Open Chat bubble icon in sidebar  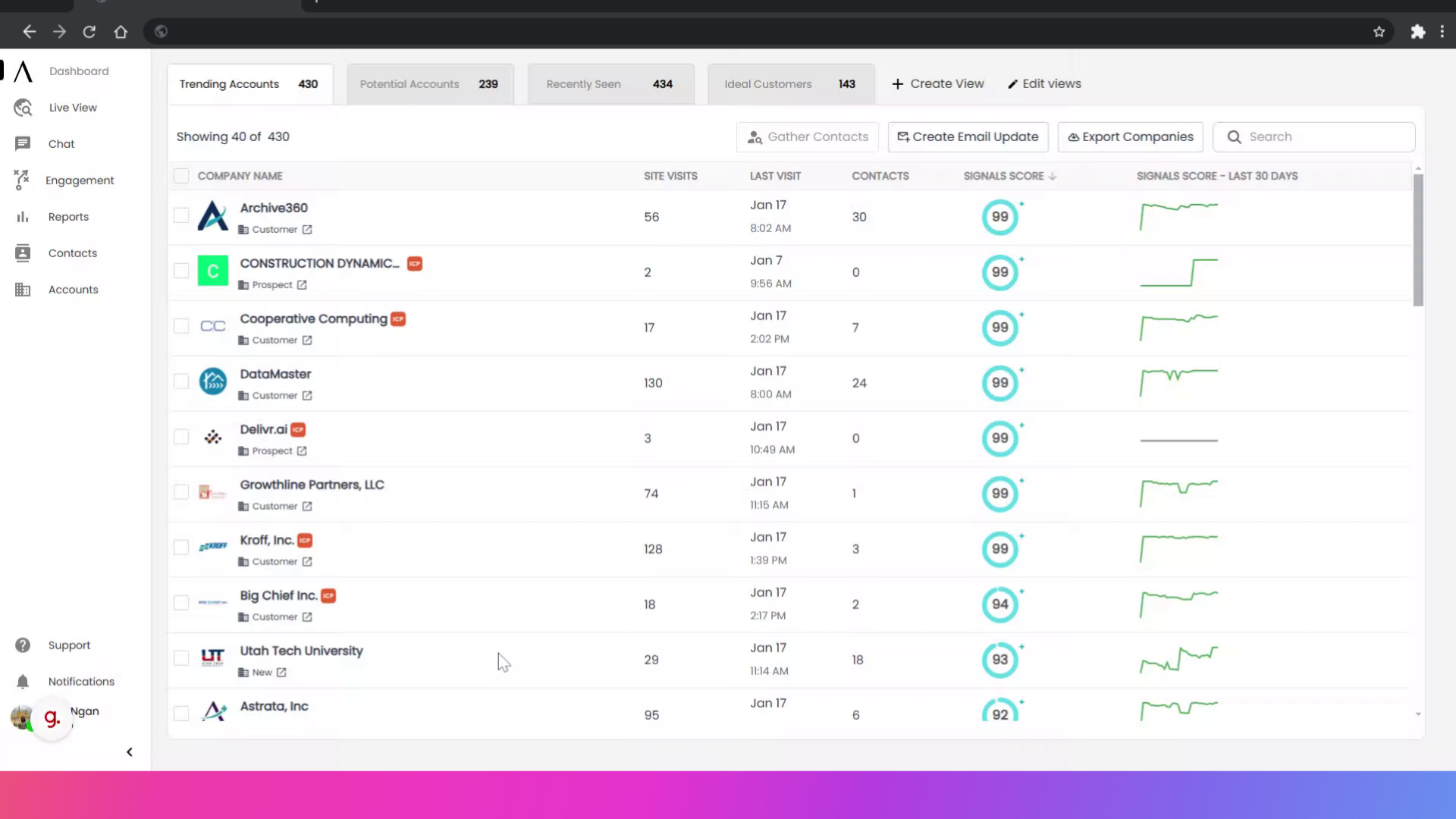pyautogui.click(x=23, y=144)
